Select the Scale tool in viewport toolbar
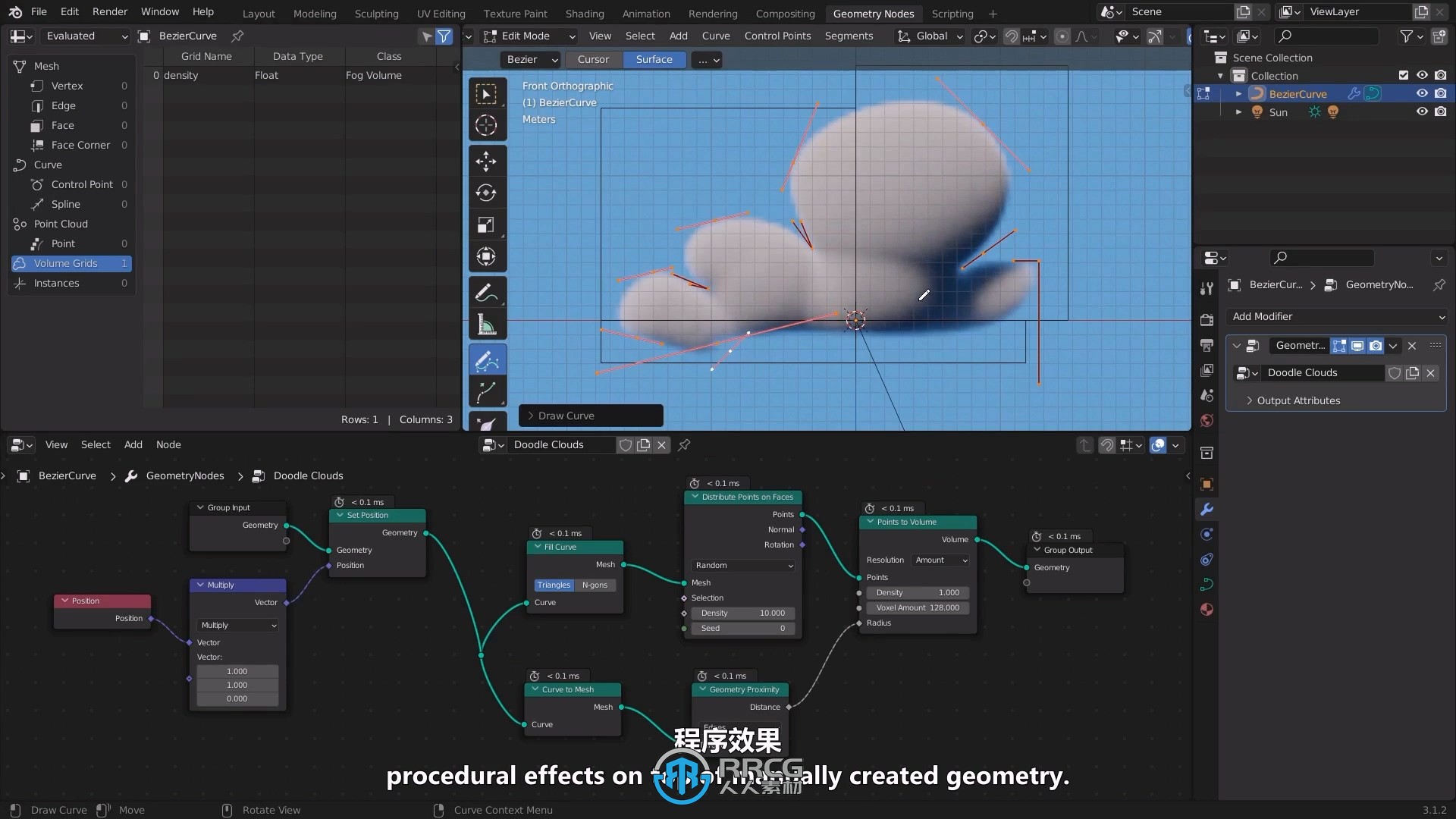1456x819 pixels. pyautogui.click(x=486, y=224)
